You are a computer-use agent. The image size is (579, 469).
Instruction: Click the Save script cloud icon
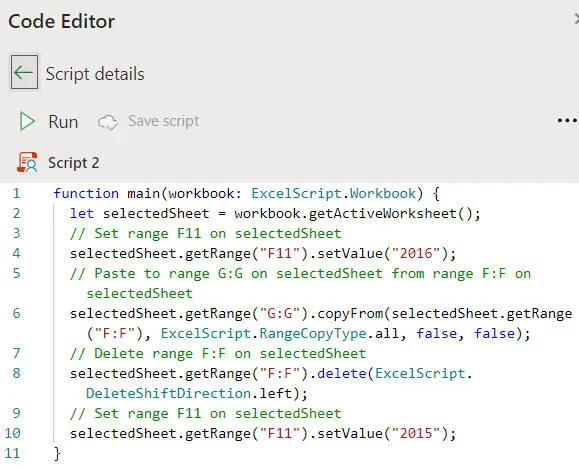[107, 122]
